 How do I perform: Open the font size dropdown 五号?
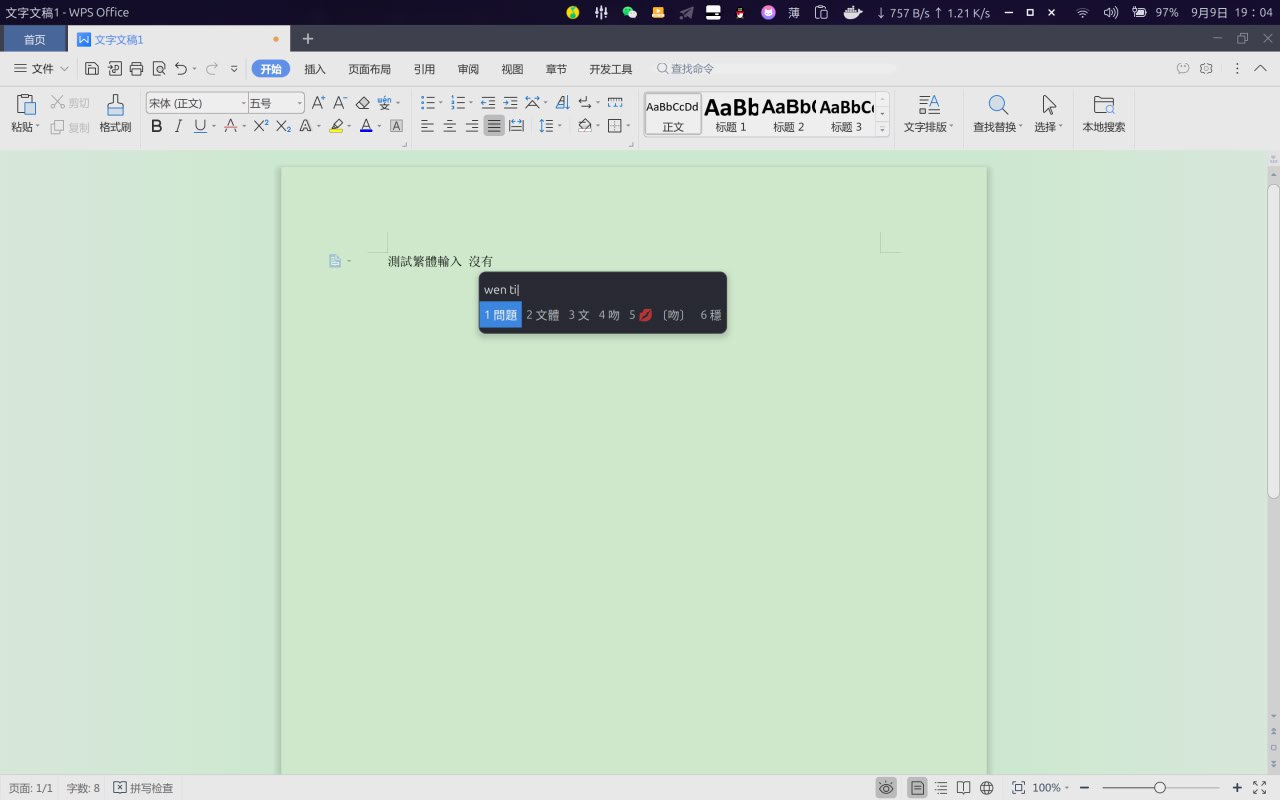point(299,103)
